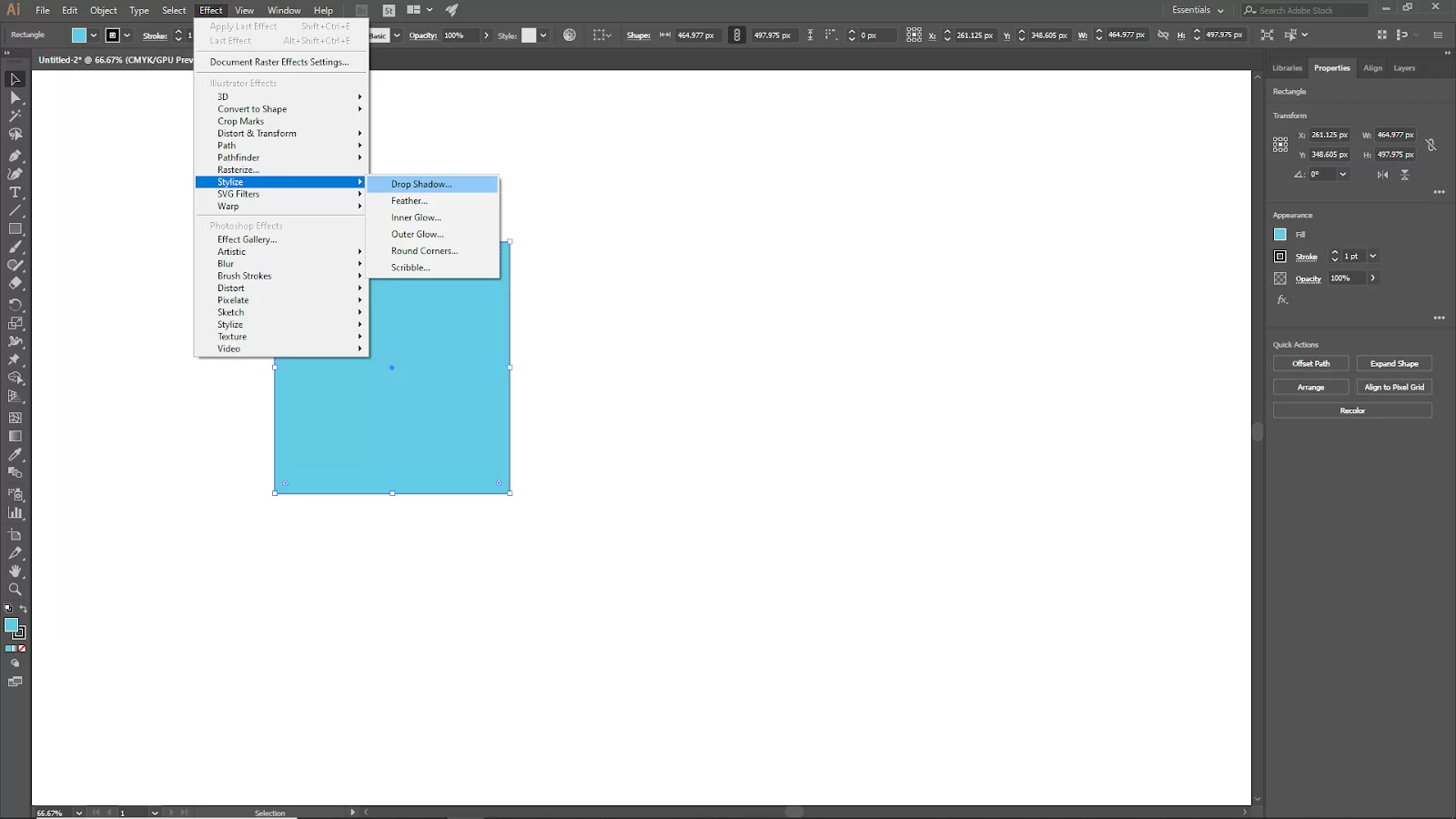This screenshot has width=1456, height=819.
Task: Select the Paintbrush tool
Action: [x=15, y=247]
